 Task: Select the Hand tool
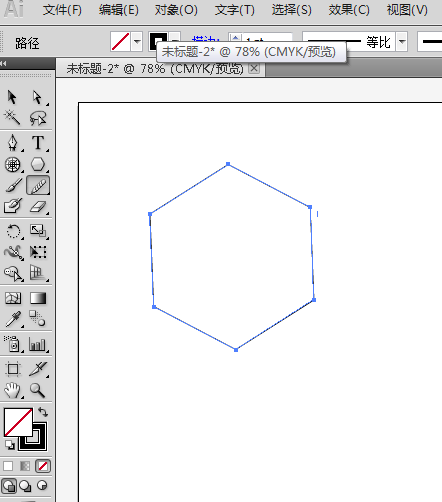coord(13,390)
